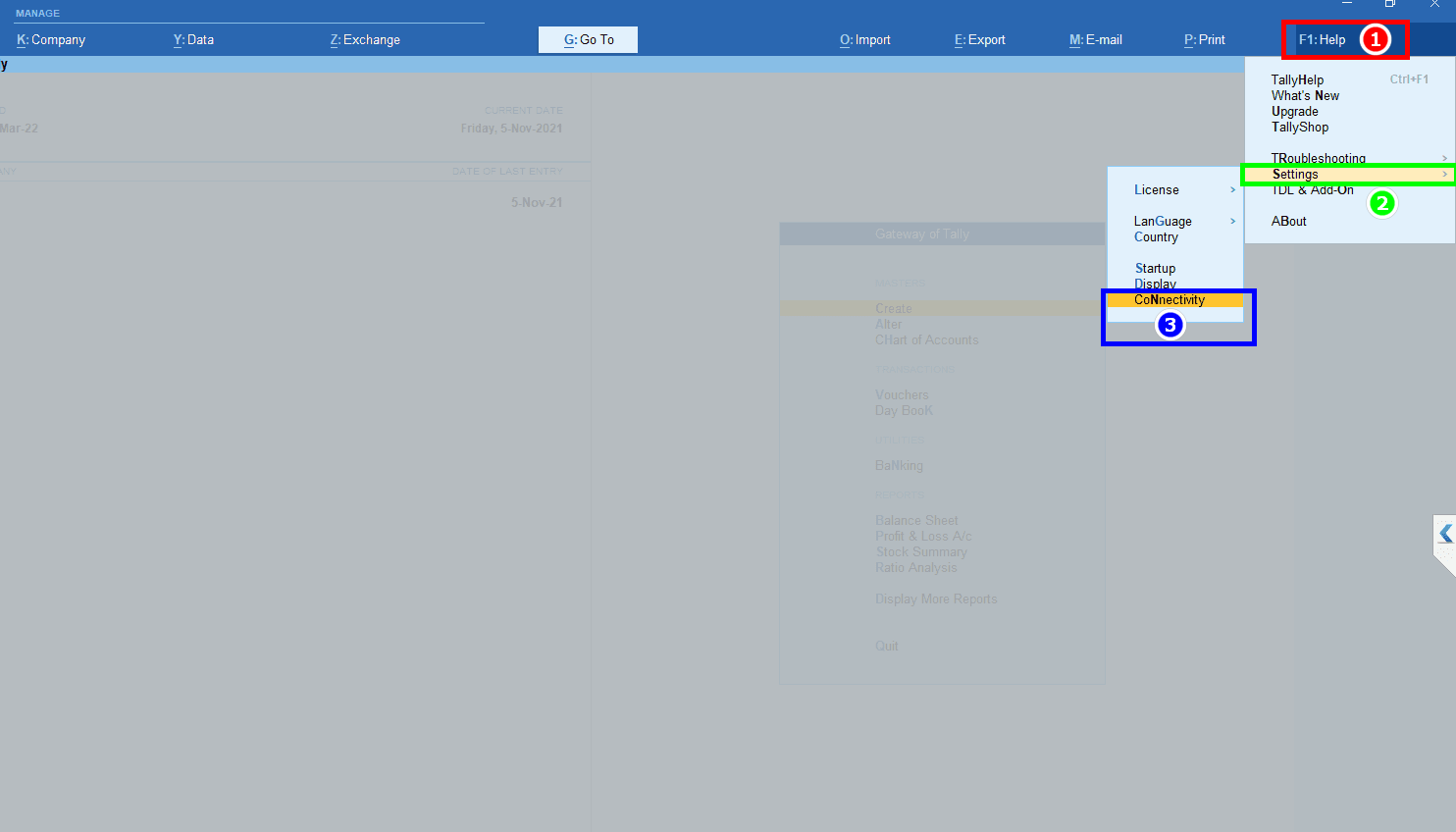1456x832 pixels.
Task: Open Day BooK entry
Action: pyautogui.click(x=904, y=410)
